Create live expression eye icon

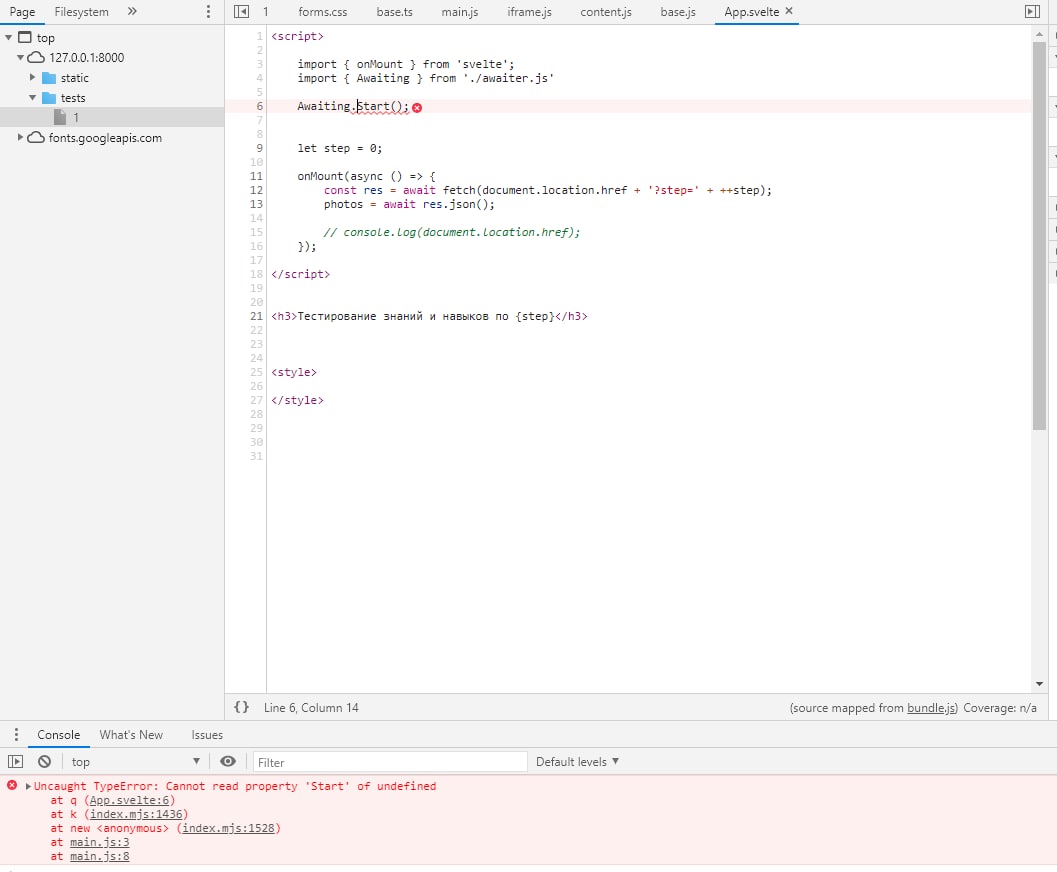228,761
